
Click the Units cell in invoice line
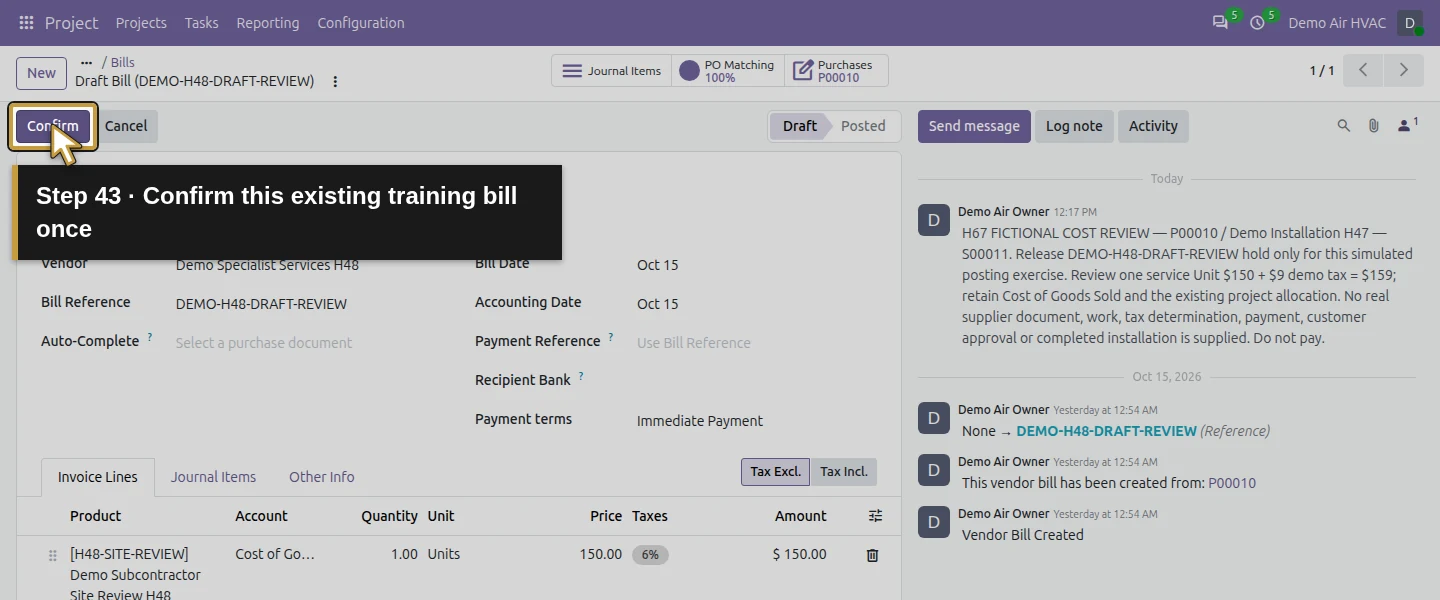click(444, 554)
